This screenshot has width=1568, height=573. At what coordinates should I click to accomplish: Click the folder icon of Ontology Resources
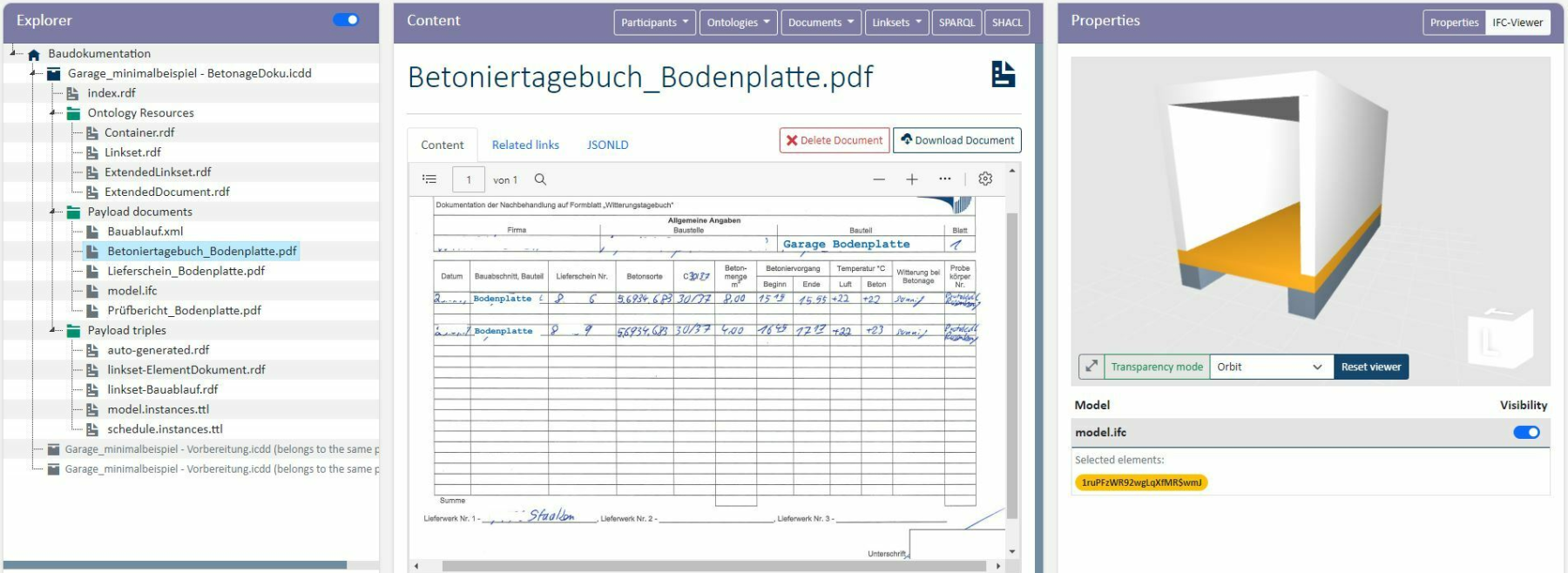(74, 113)
